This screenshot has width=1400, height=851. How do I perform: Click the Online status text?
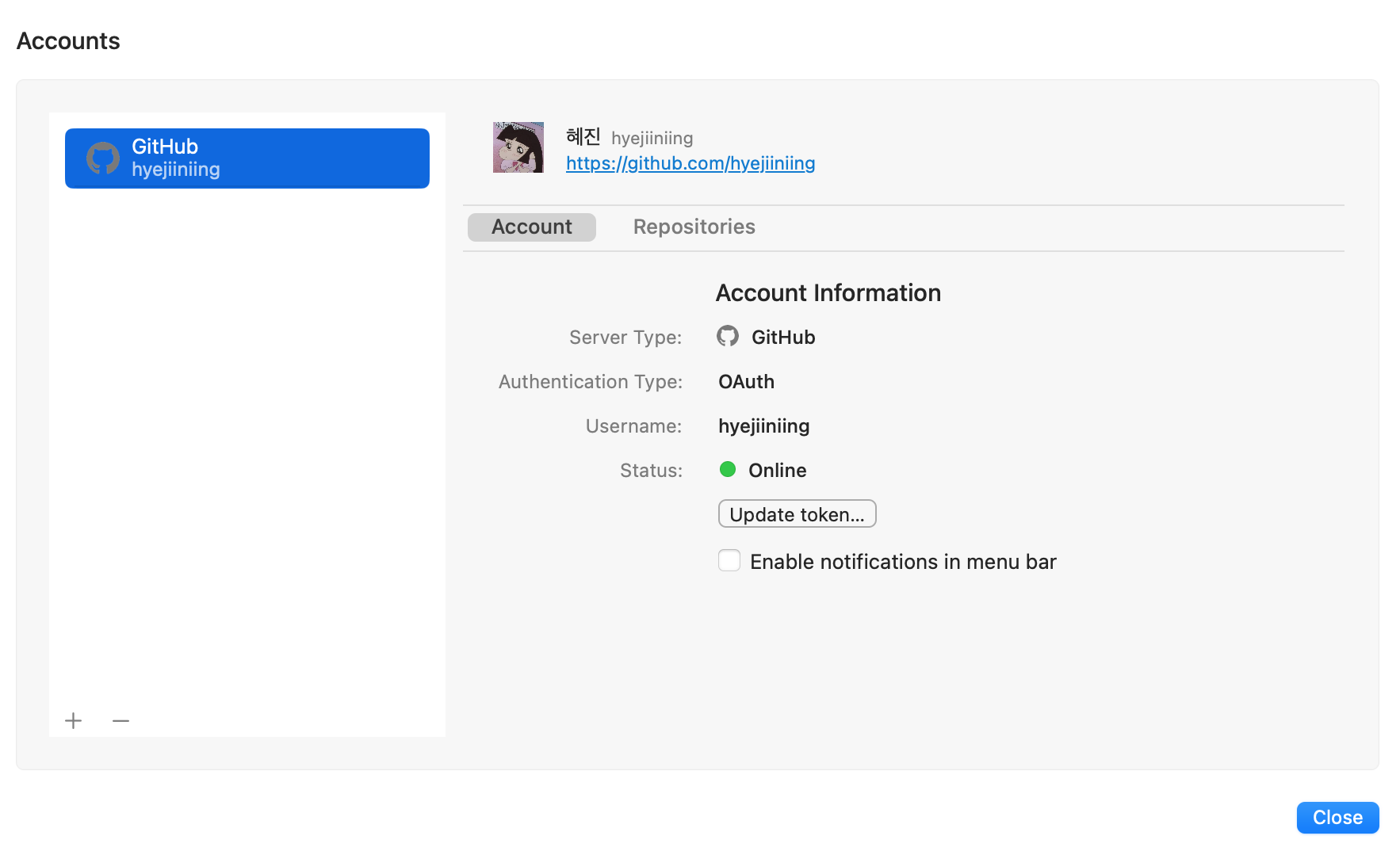pos(778,471)
